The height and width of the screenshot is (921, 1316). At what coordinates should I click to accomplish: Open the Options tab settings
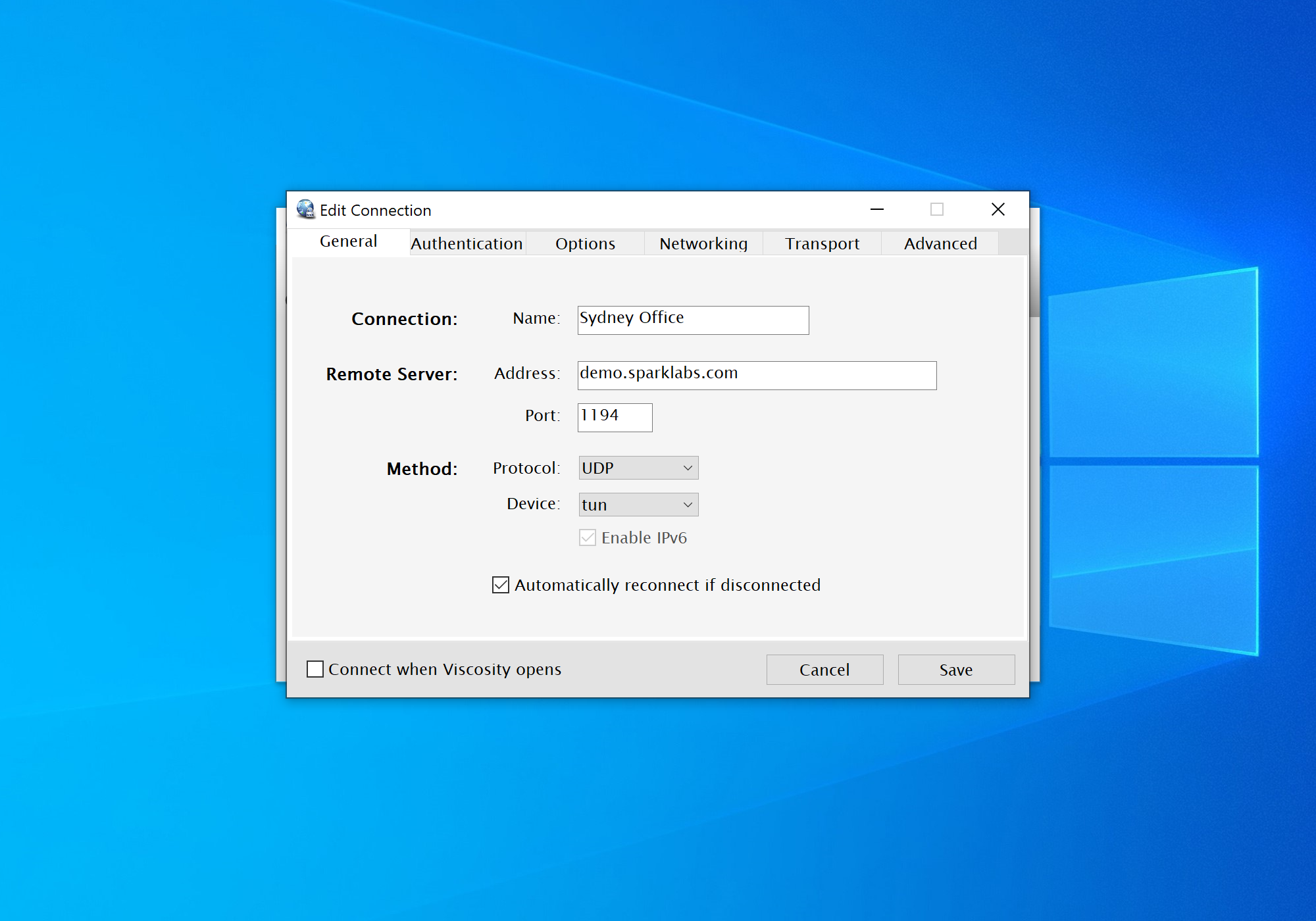coord(585,242)
